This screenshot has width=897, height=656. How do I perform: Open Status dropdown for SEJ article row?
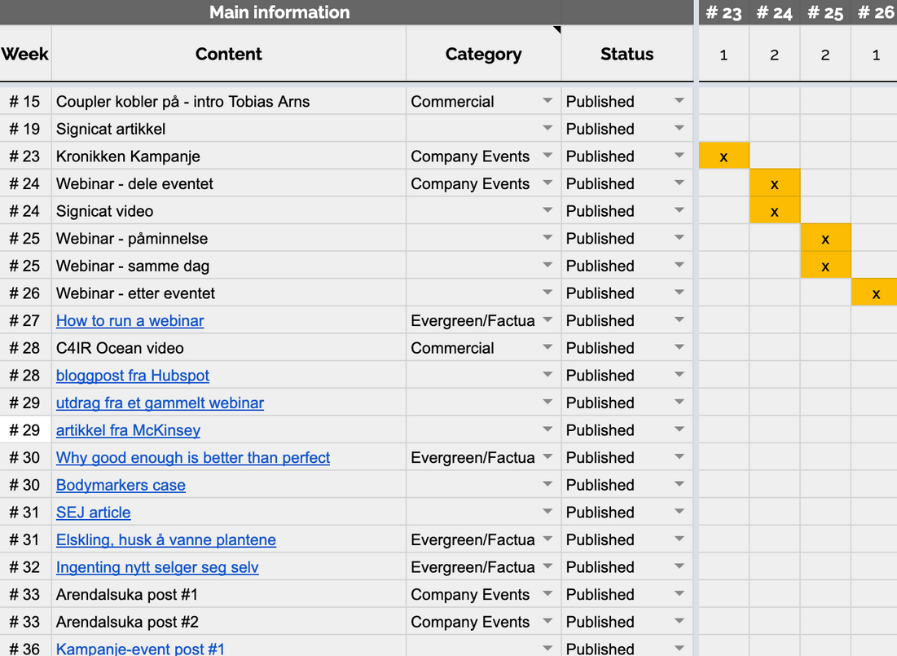(x=680, y=513)
